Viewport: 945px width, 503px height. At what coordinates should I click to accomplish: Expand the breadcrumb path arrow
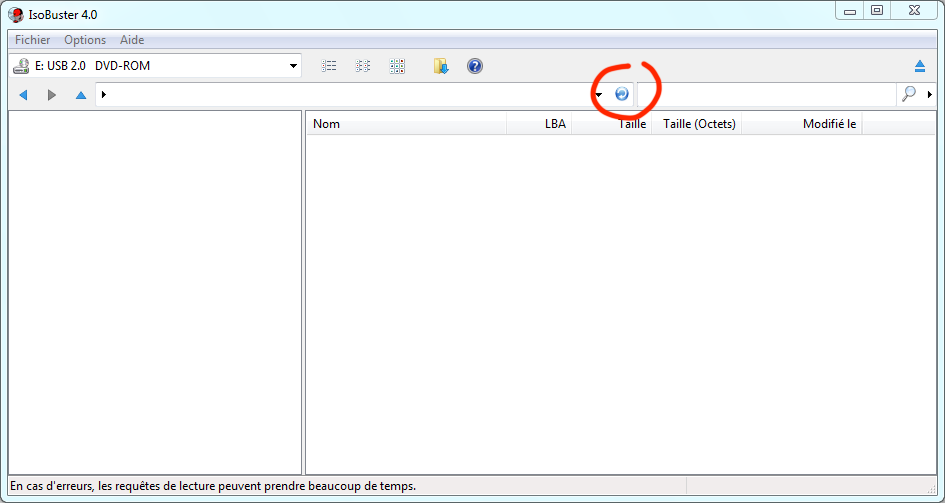[104, 95]
